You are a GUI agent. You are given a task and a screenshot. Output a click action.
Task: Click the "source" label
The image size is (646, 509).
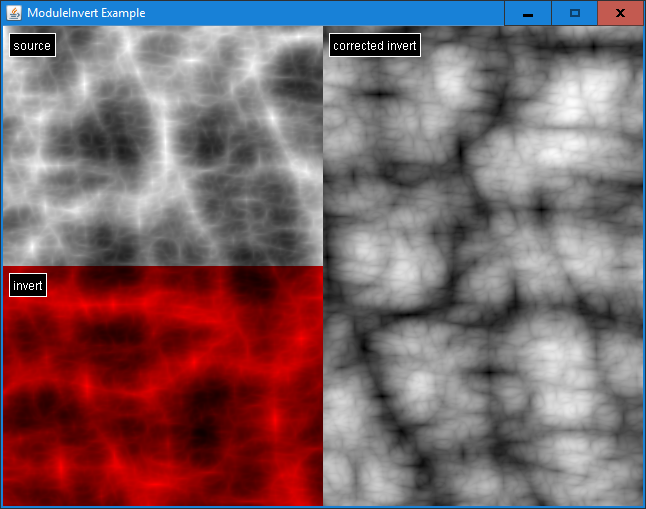coord(31,46)
